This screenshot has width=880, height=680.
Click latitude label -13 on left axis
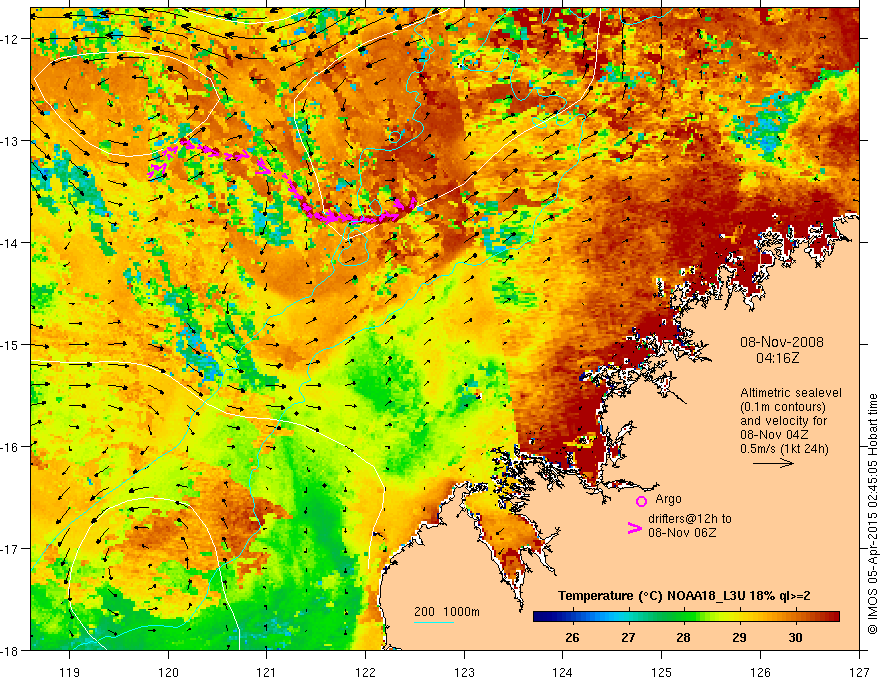coord(11,141)
